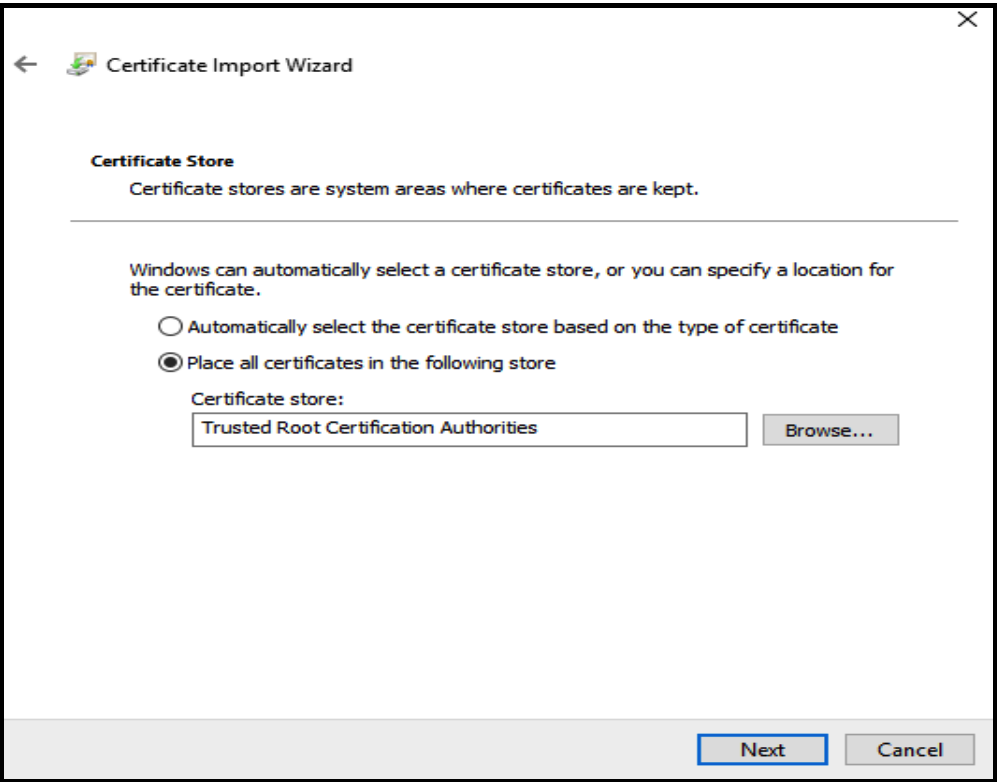Click the 'Trusted Root Certification Authorities' store name

tap(369, 428)
